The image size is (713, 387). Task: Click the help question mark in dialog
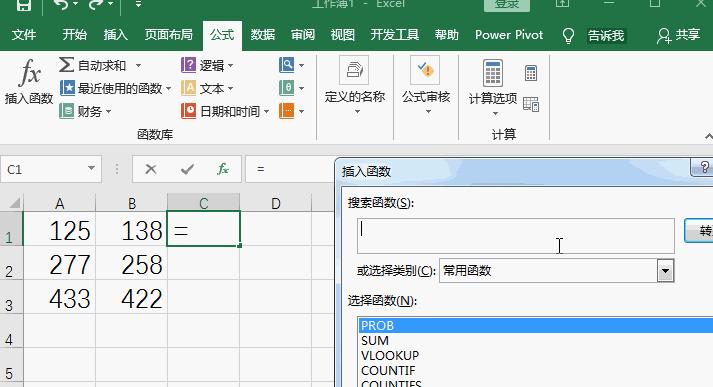(x=704, y=167)
